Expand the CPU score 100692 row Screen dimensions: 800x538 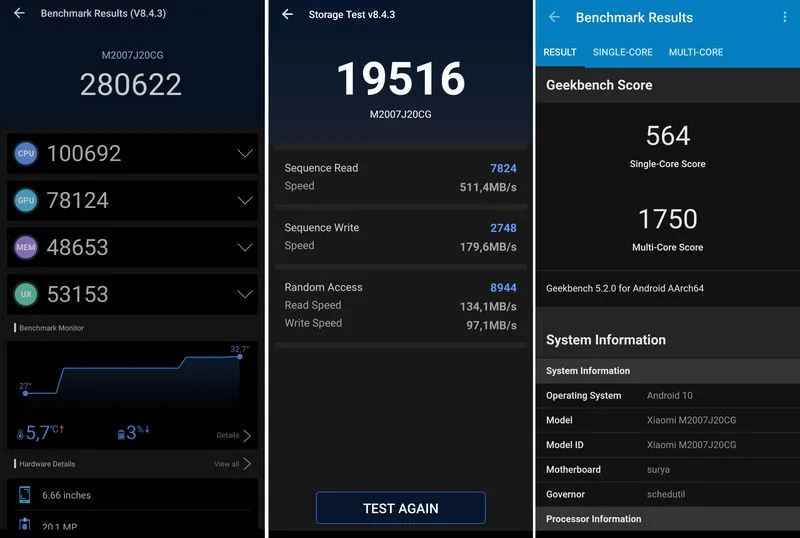point(245,153)
